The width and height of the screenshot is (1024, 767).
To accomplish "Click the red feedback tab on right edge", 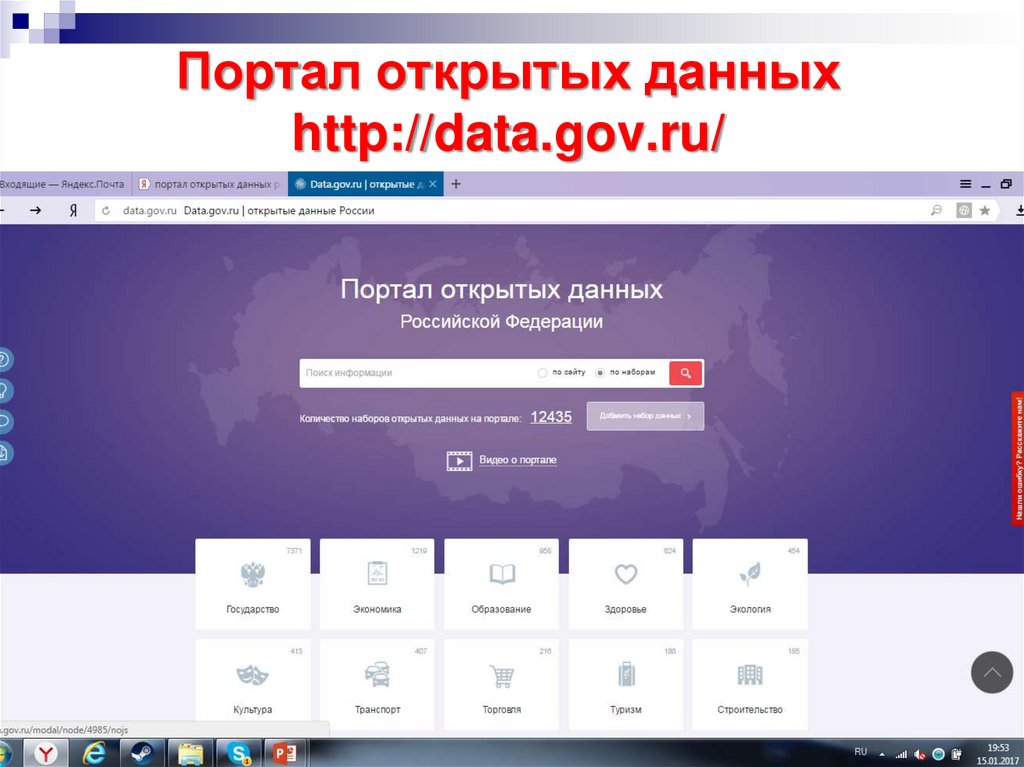I will 1017,459.
